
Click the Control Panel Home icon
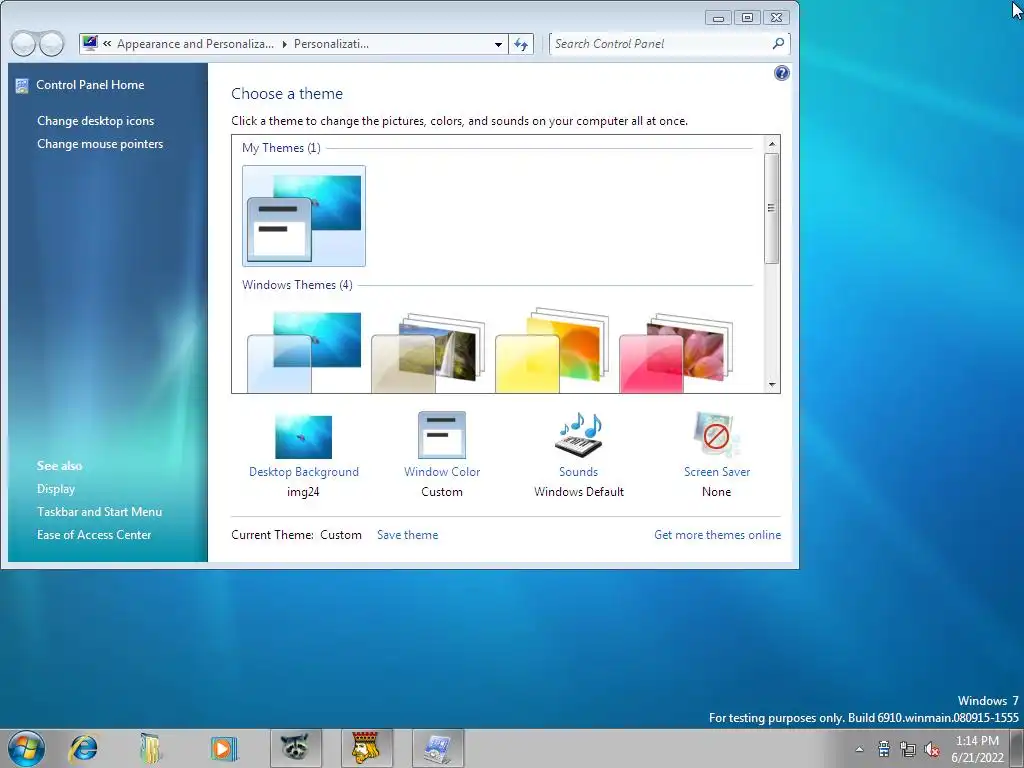click(22, 86)
